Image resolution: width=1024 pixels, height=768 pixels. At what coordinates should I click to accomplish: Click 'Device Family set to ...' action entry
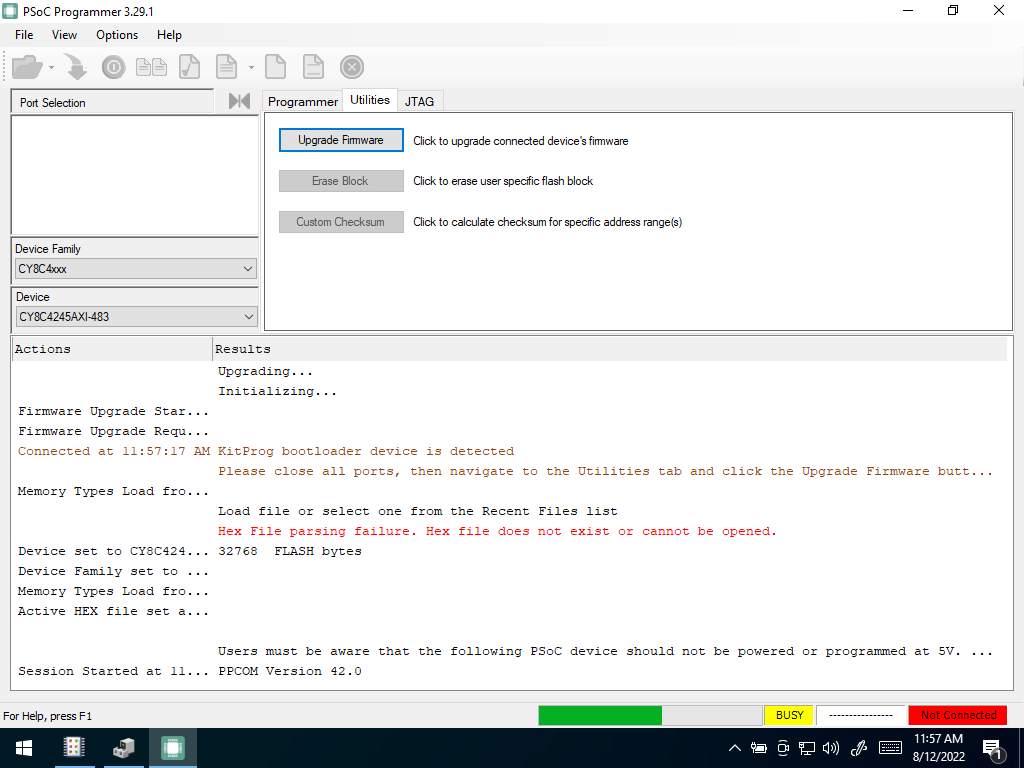(x=113, y=571)
